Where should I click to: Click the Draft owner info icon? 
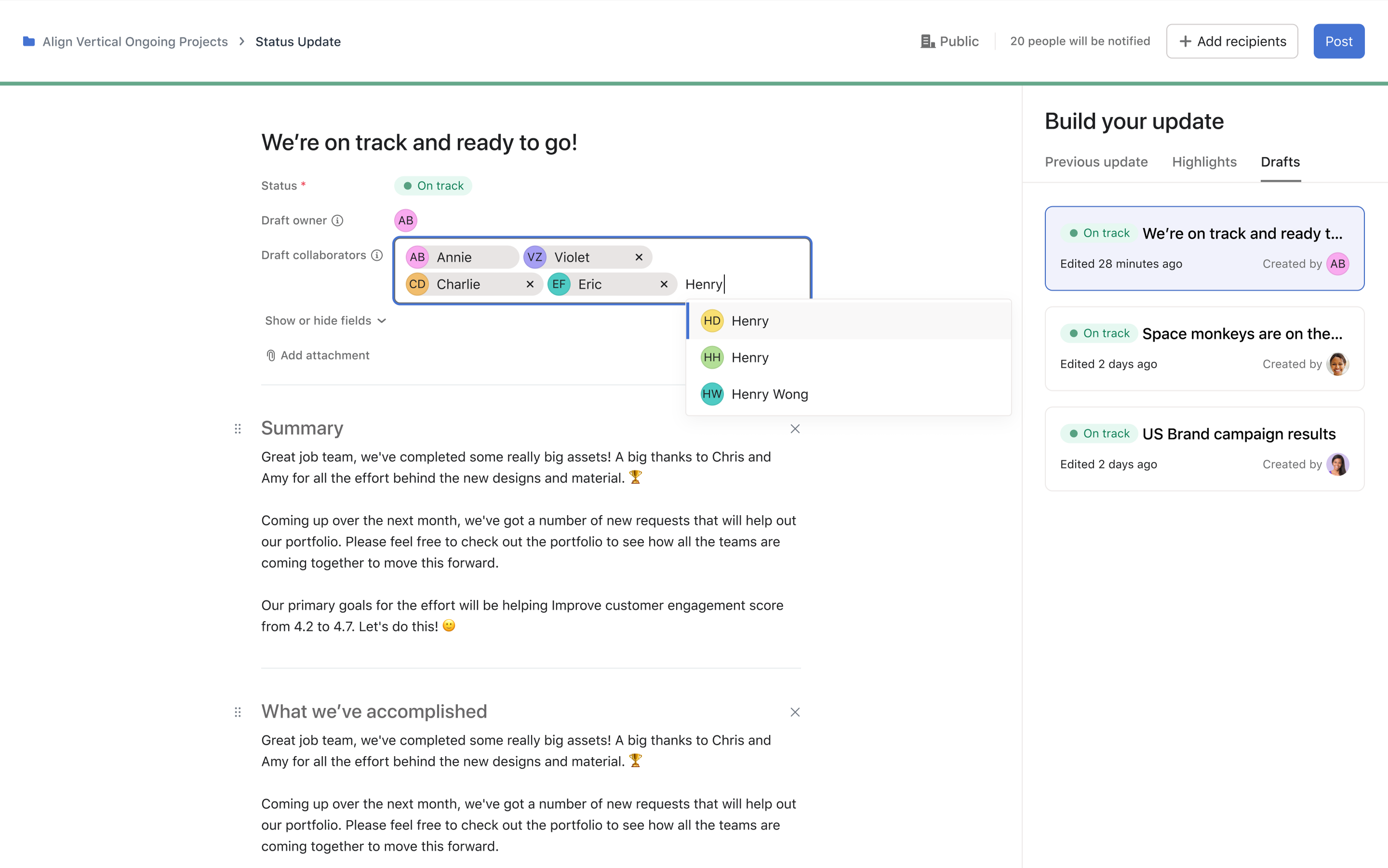(337, 220)
